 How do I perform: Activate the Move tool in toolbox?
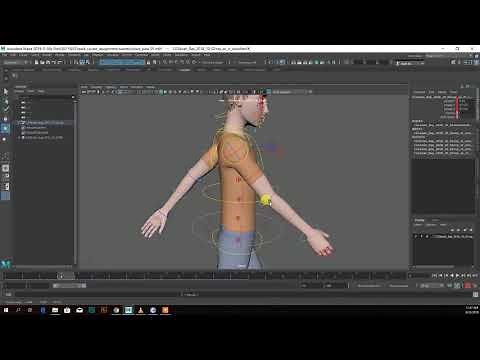tap(6, 119)
